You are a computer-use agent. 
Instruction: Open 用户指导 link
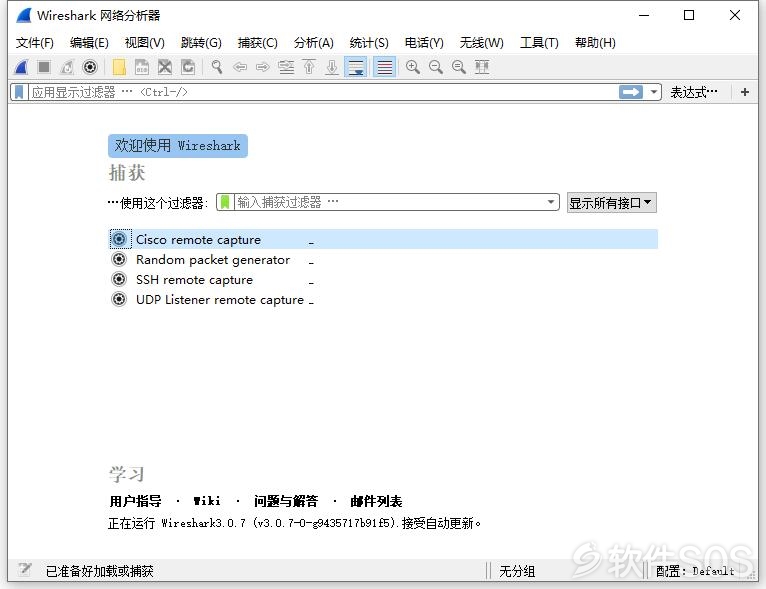[x=135, y=501]
